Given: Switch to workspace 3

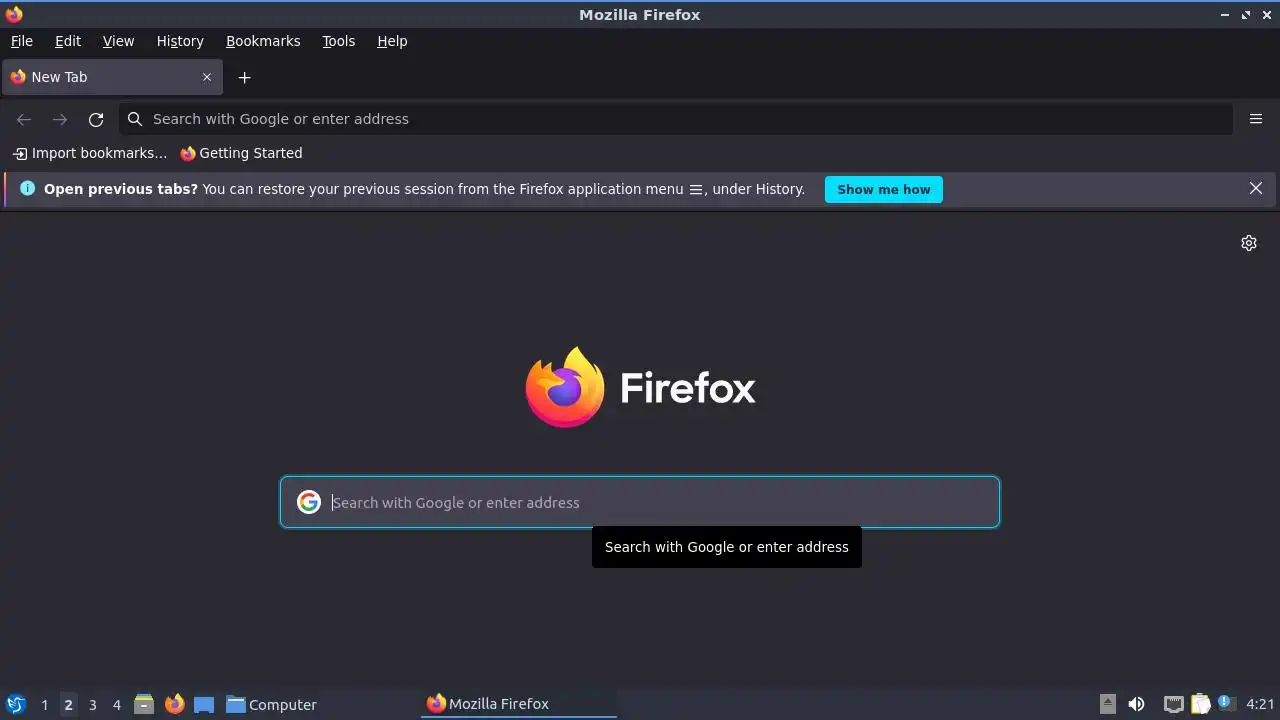Looking at the screenshot, I should [92, 705].
